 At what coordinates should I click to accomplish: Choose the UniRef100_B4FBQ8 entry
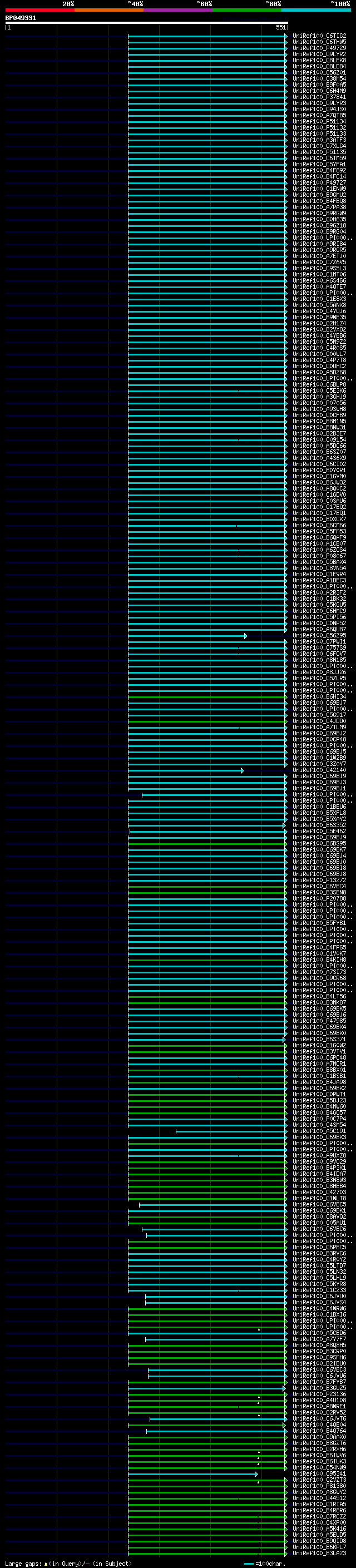click(x=319, y=201)
